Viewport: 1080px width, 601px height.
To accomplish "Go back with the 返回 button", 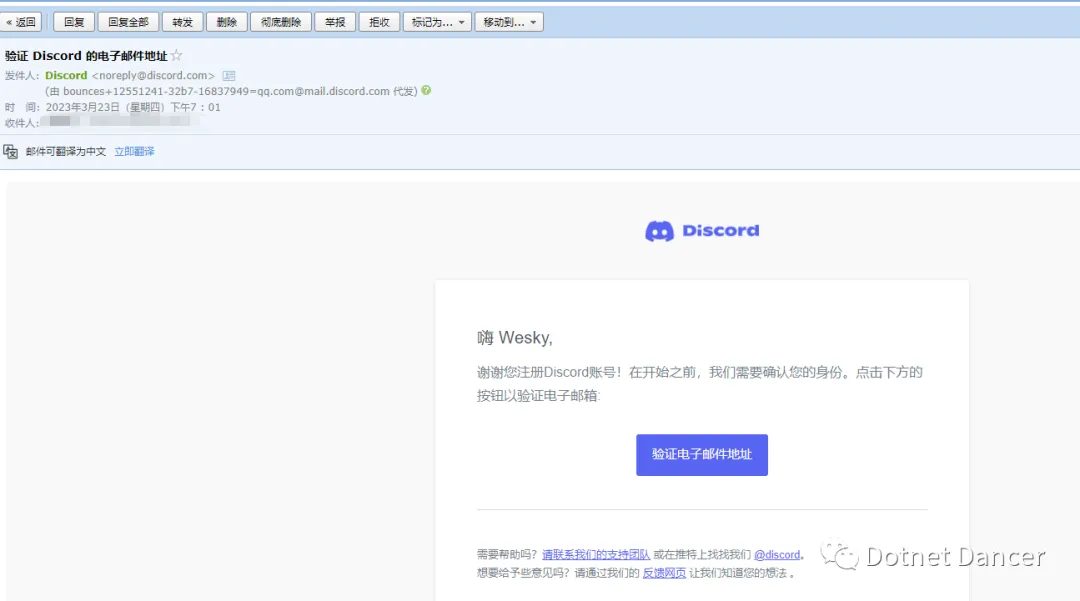I will [x=21, y=22].
